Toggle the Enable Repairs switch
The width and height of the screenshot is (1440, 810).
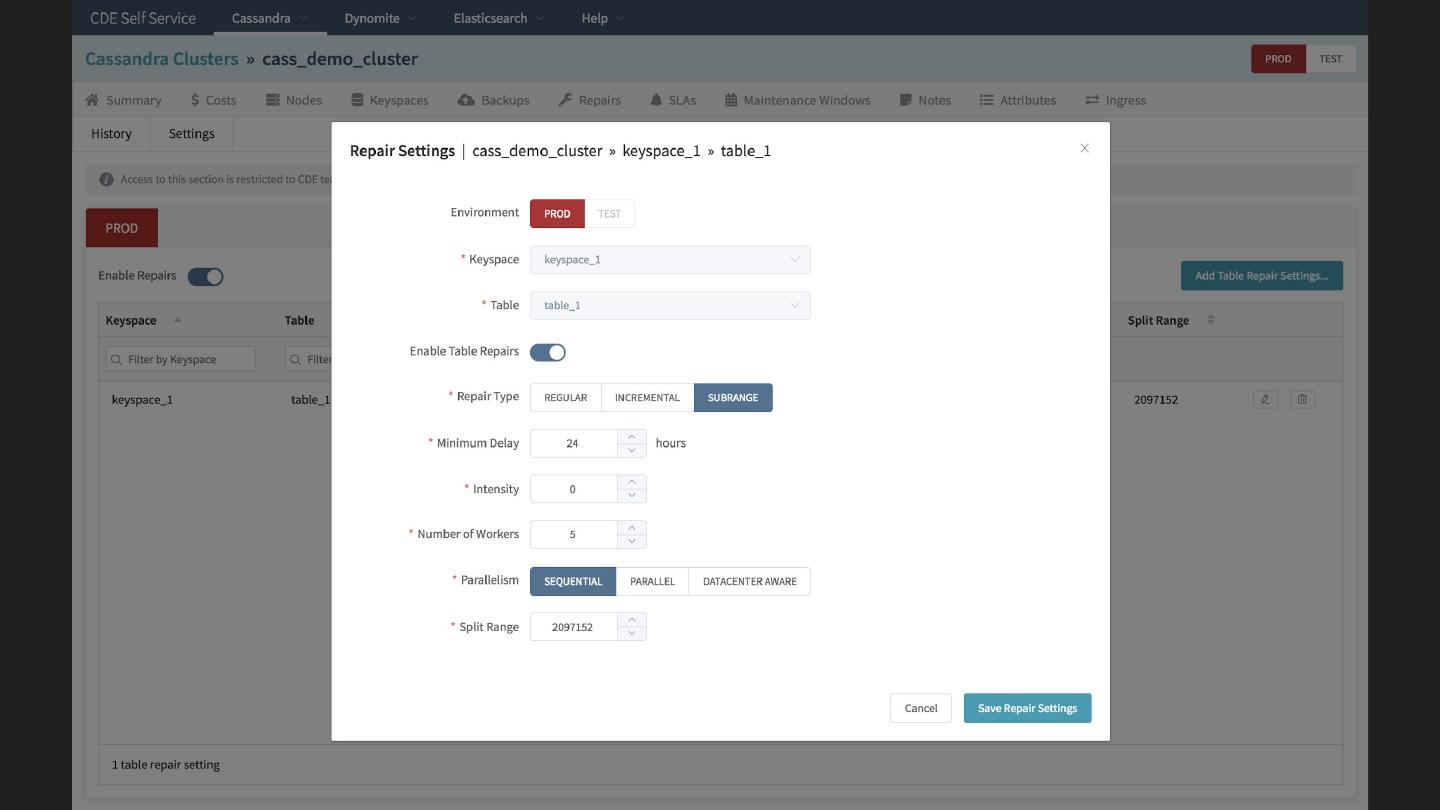click(x=205, y=277)
